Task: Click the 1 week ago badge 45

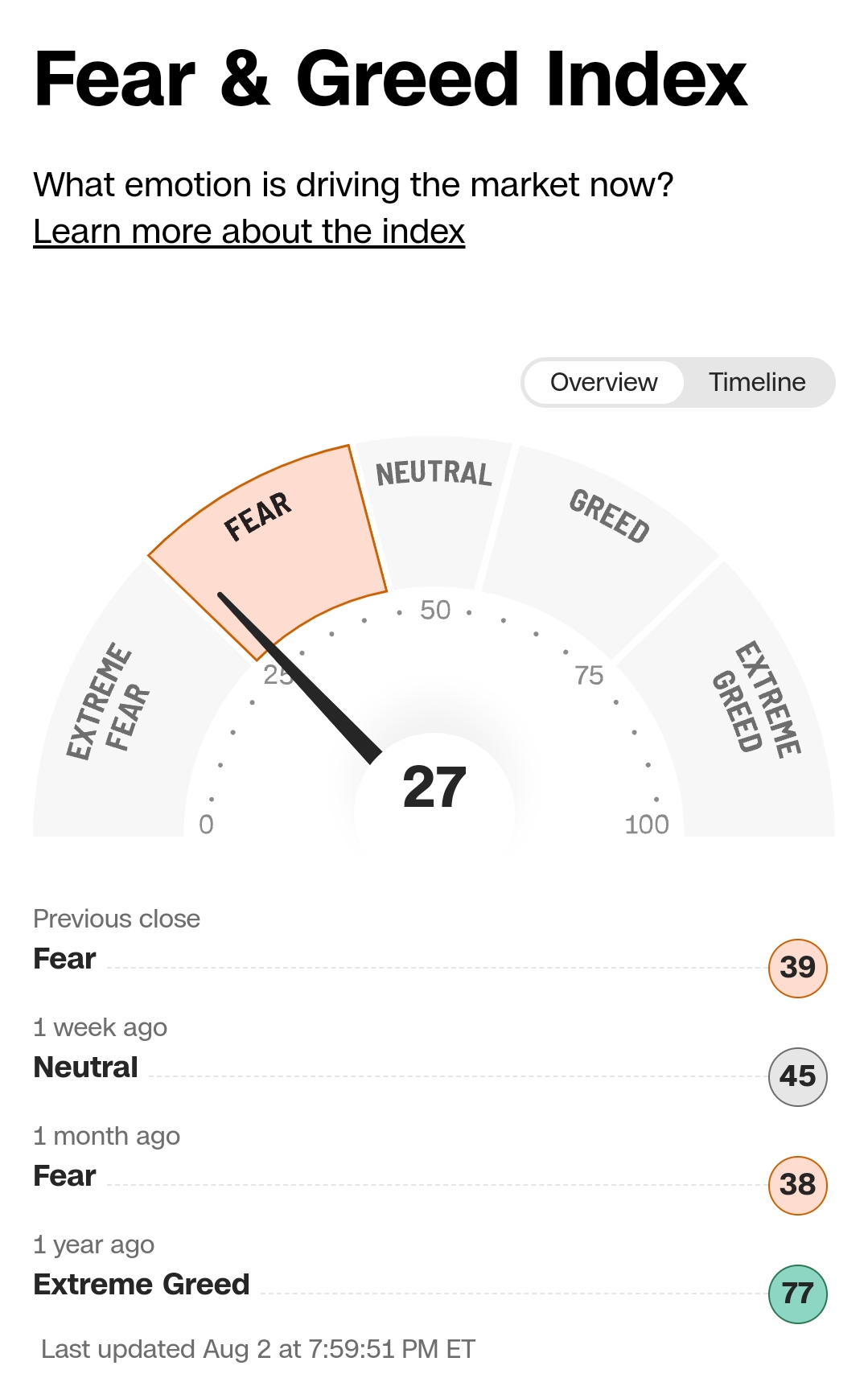Action: coord(797,1076)
